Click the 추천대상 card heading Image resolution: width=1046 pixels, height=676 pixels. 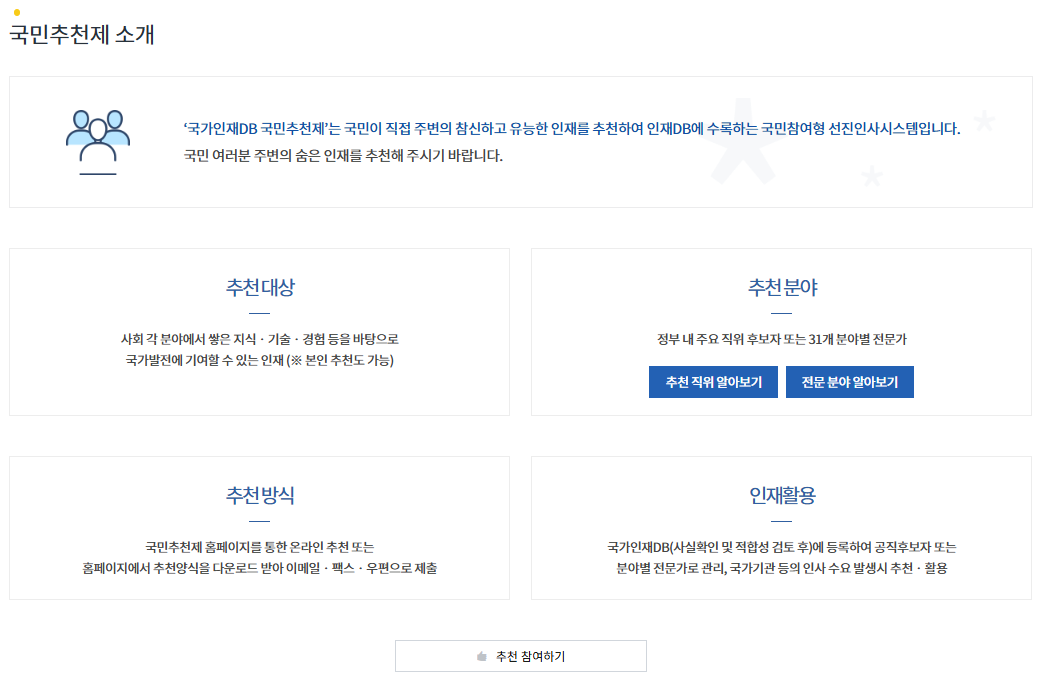pyautogui.click(x=260, y=285)
